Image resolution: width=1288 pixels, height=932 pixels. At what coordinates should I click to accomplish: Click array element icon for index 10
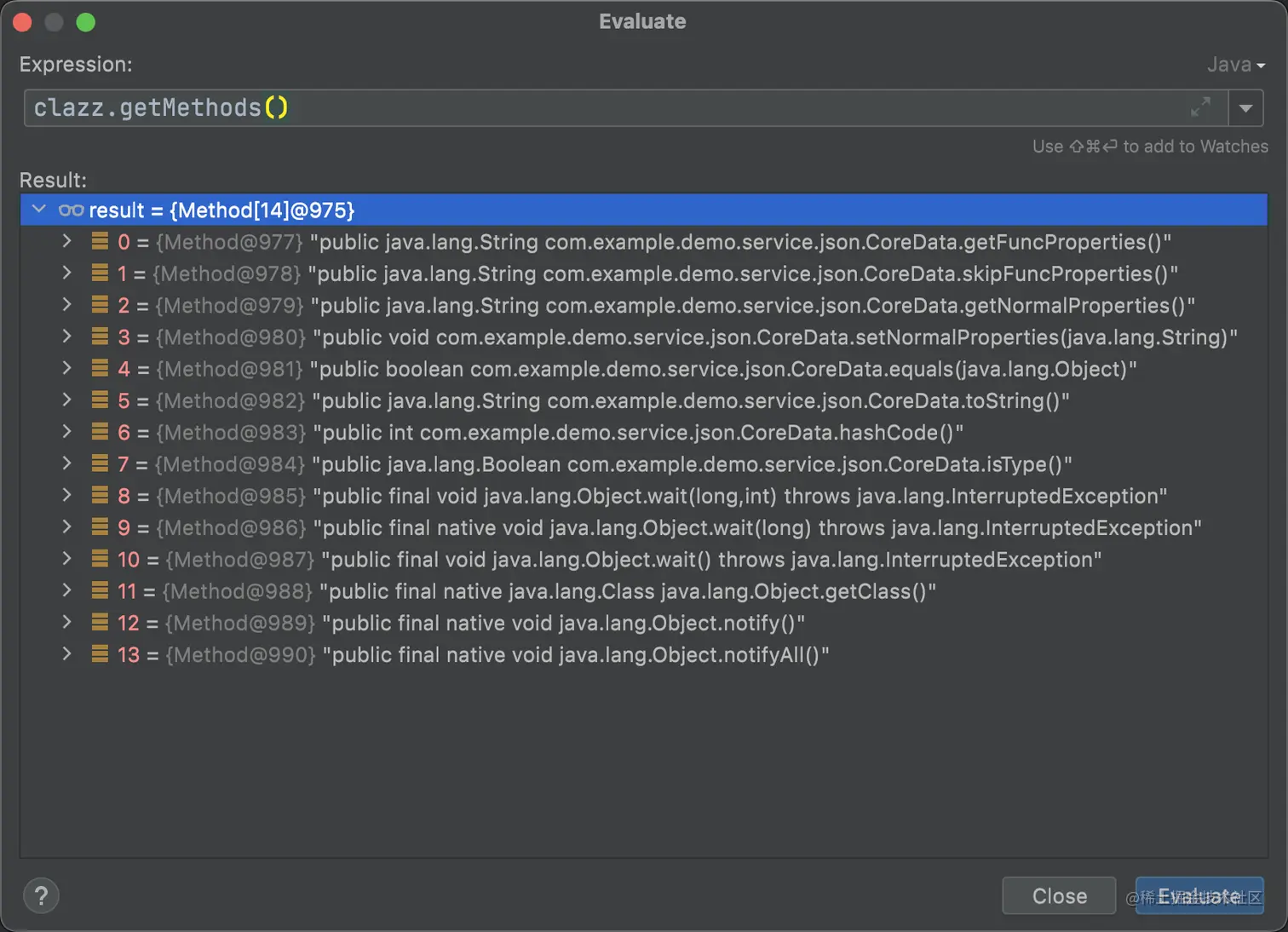tap(100, 560)
